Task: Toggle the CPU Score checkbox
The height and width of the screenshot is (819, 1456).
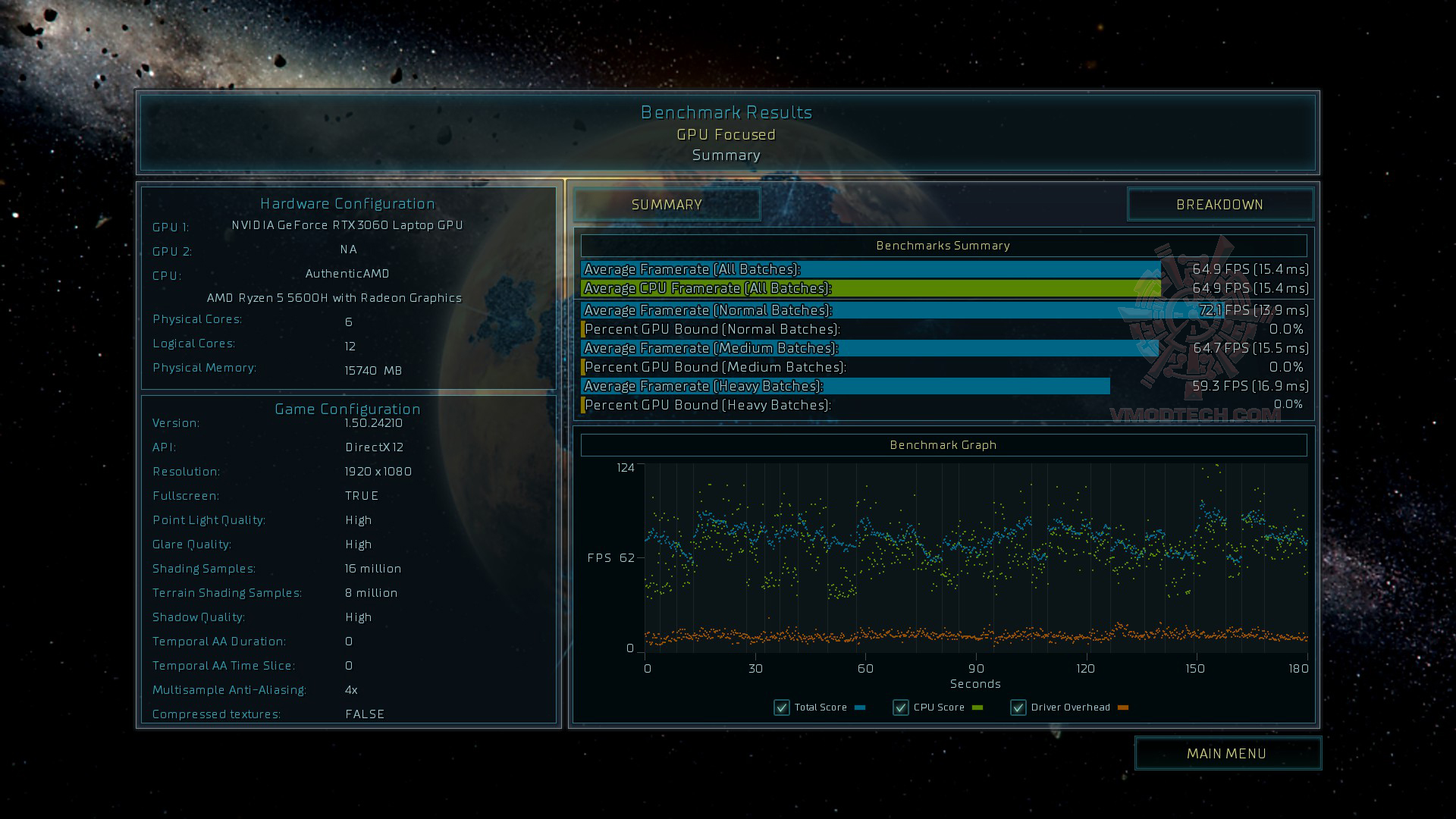Action: pyautogui.click(x=900, y=708)
